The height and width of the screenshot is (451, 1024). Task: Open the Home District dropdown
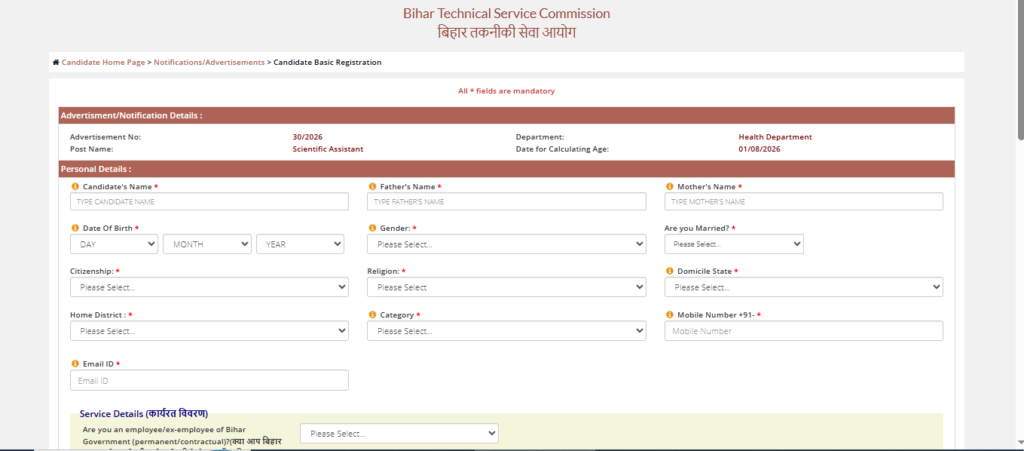click(x=209, y=331)
